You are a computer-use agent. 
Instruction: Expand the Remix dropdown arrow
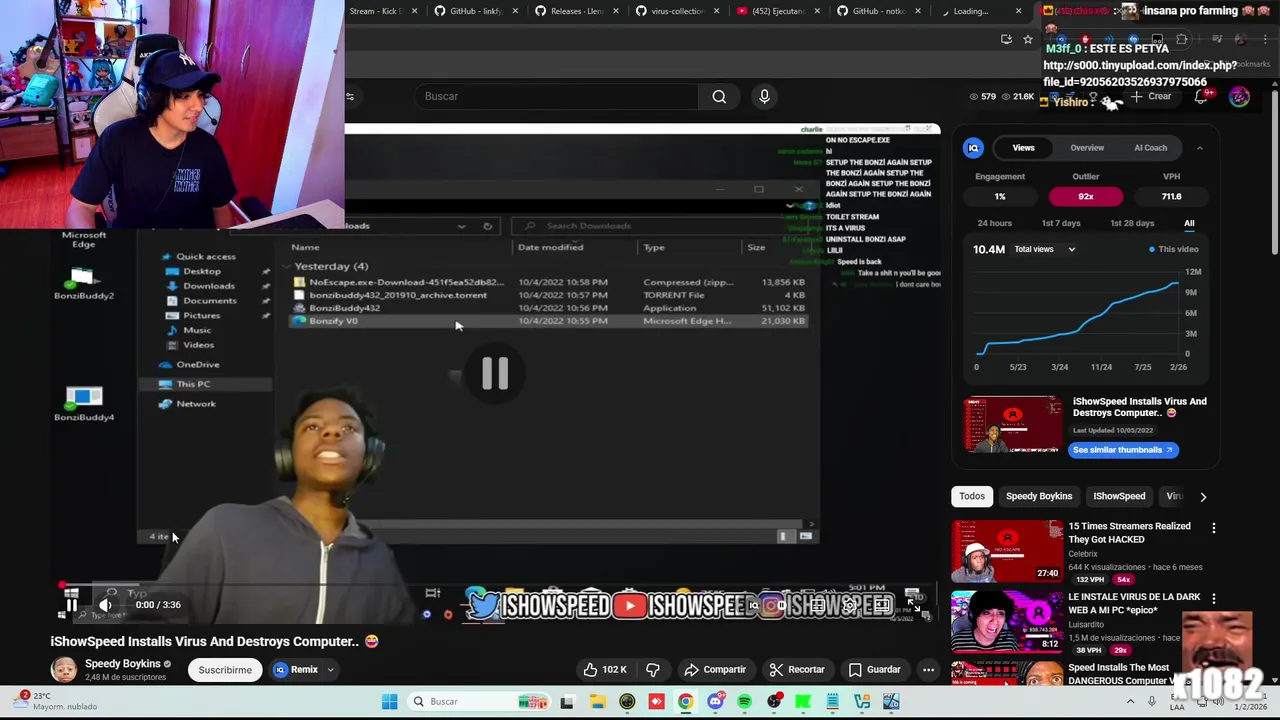330,669
